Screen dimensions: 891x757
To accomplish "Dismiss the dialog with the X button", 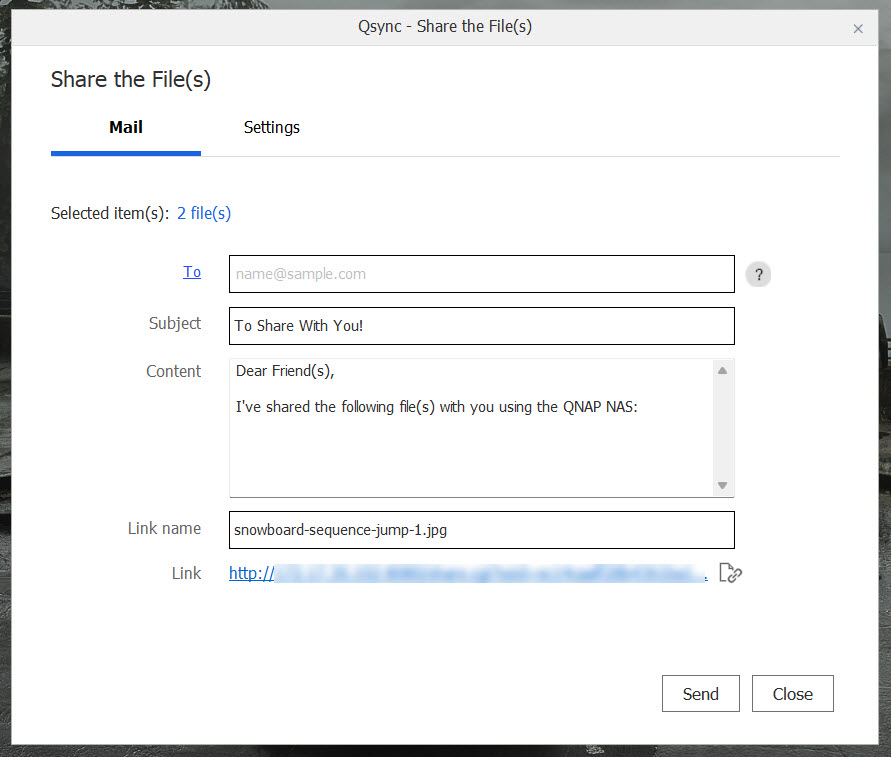I will (x=858, y=28).
